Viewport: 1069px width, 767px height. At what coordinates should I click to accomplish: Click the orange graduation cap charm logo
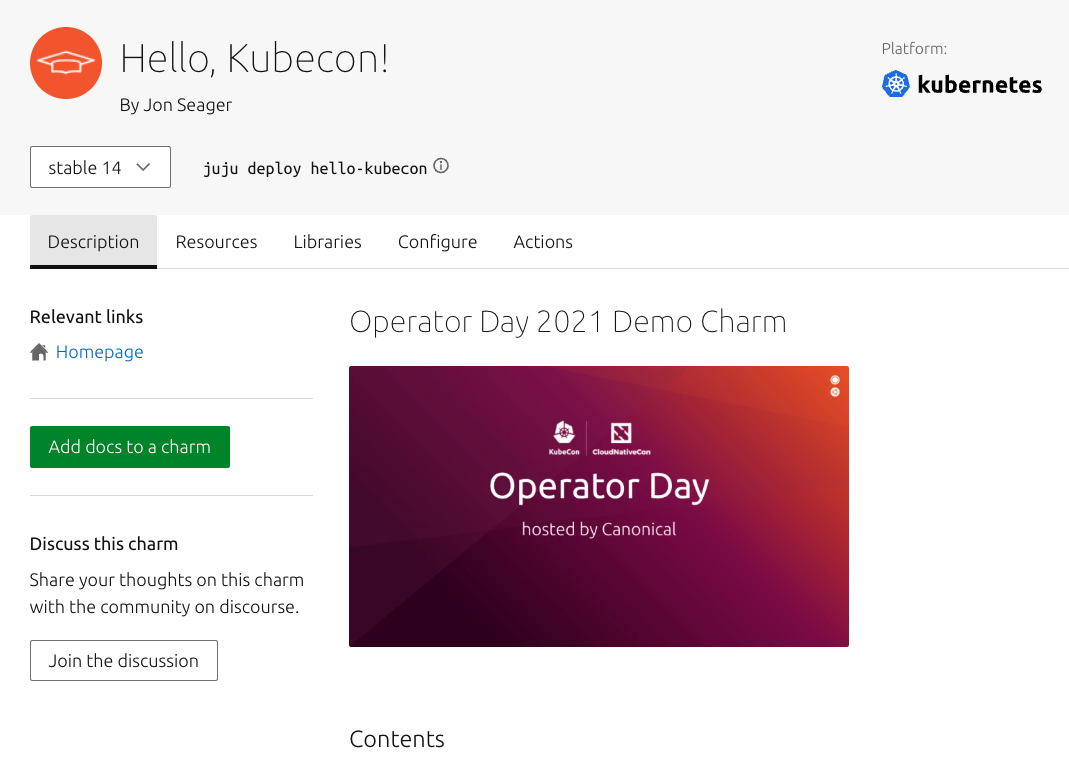(x=65, y=62)
